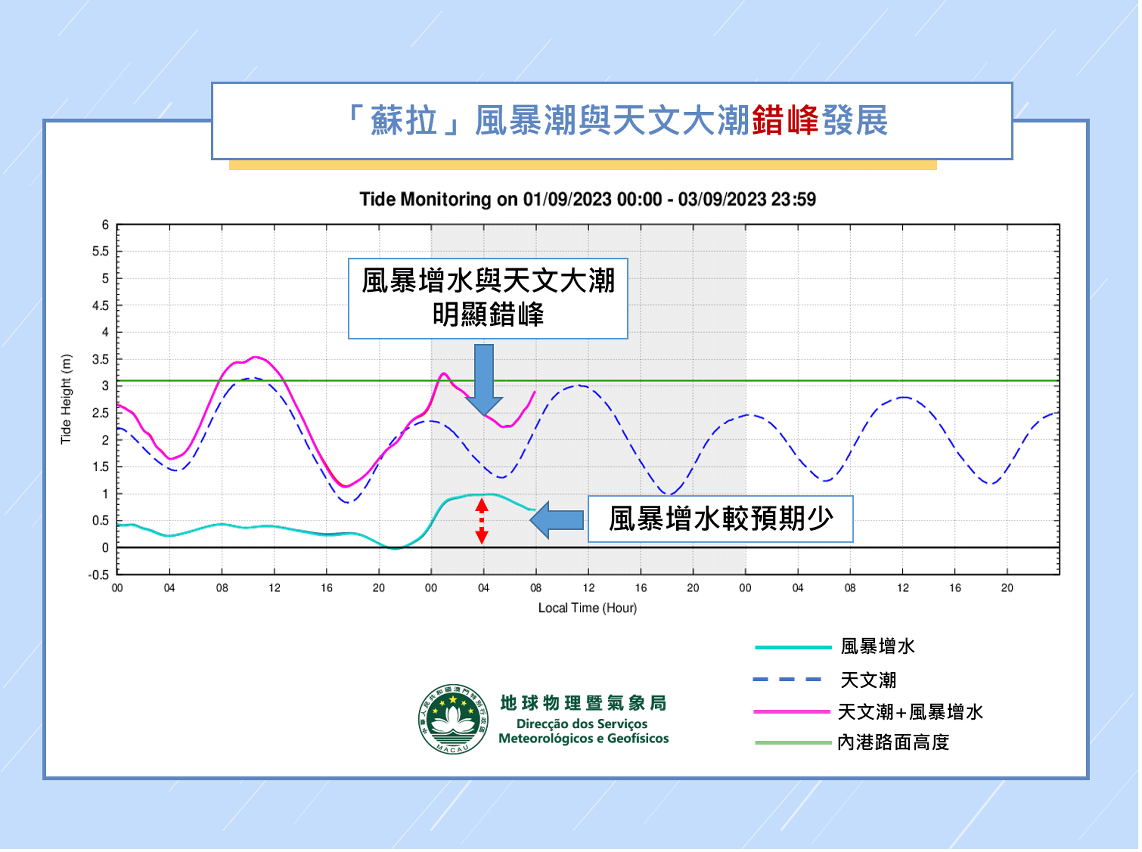Click the 'Local Time (Hour)' axis label
This screenshot has height=852, width=1142.
(x=589, y=610)
